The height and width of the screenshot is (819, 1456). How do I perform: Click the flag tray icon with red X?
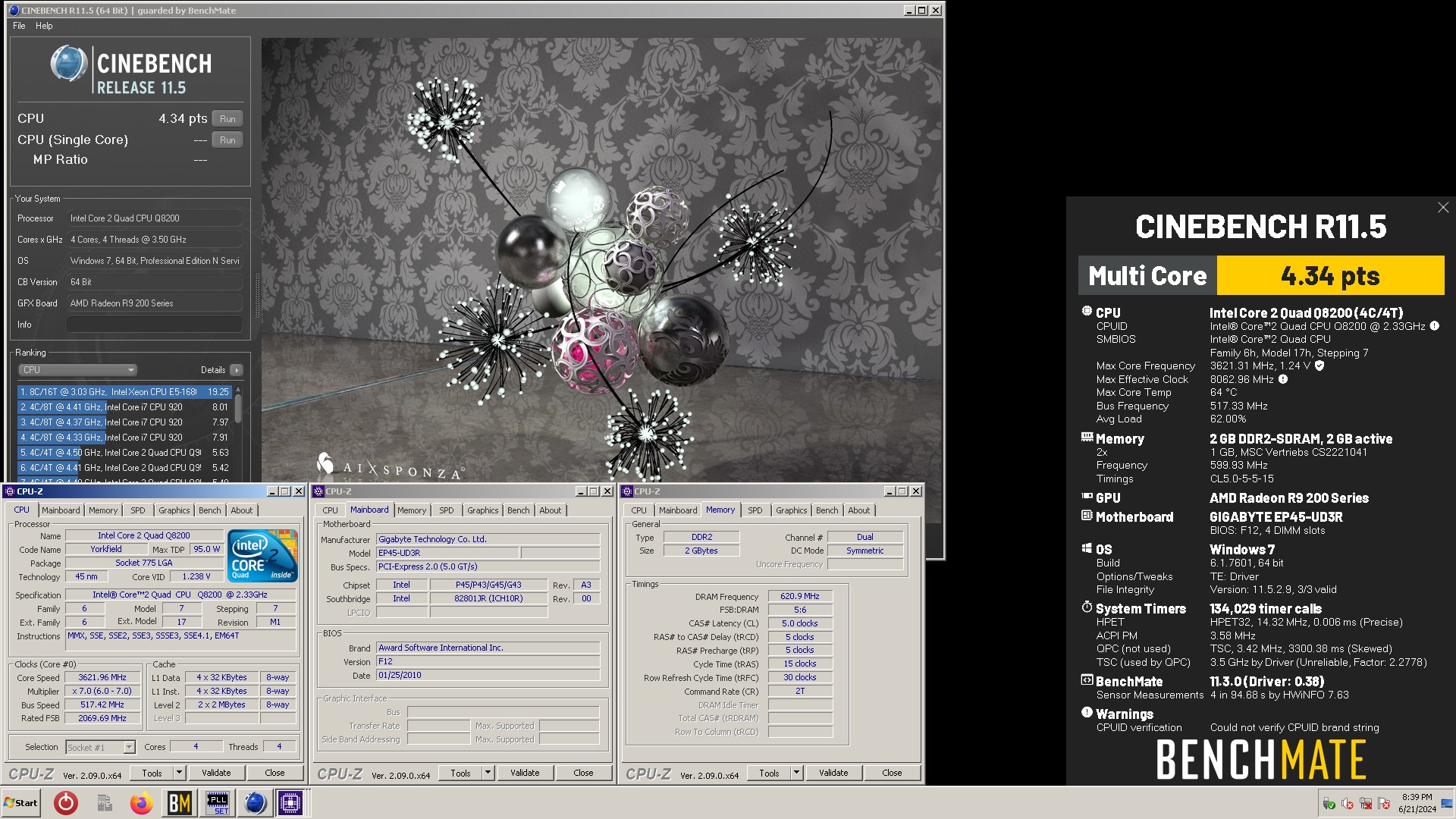click(x=1384, y=804)
